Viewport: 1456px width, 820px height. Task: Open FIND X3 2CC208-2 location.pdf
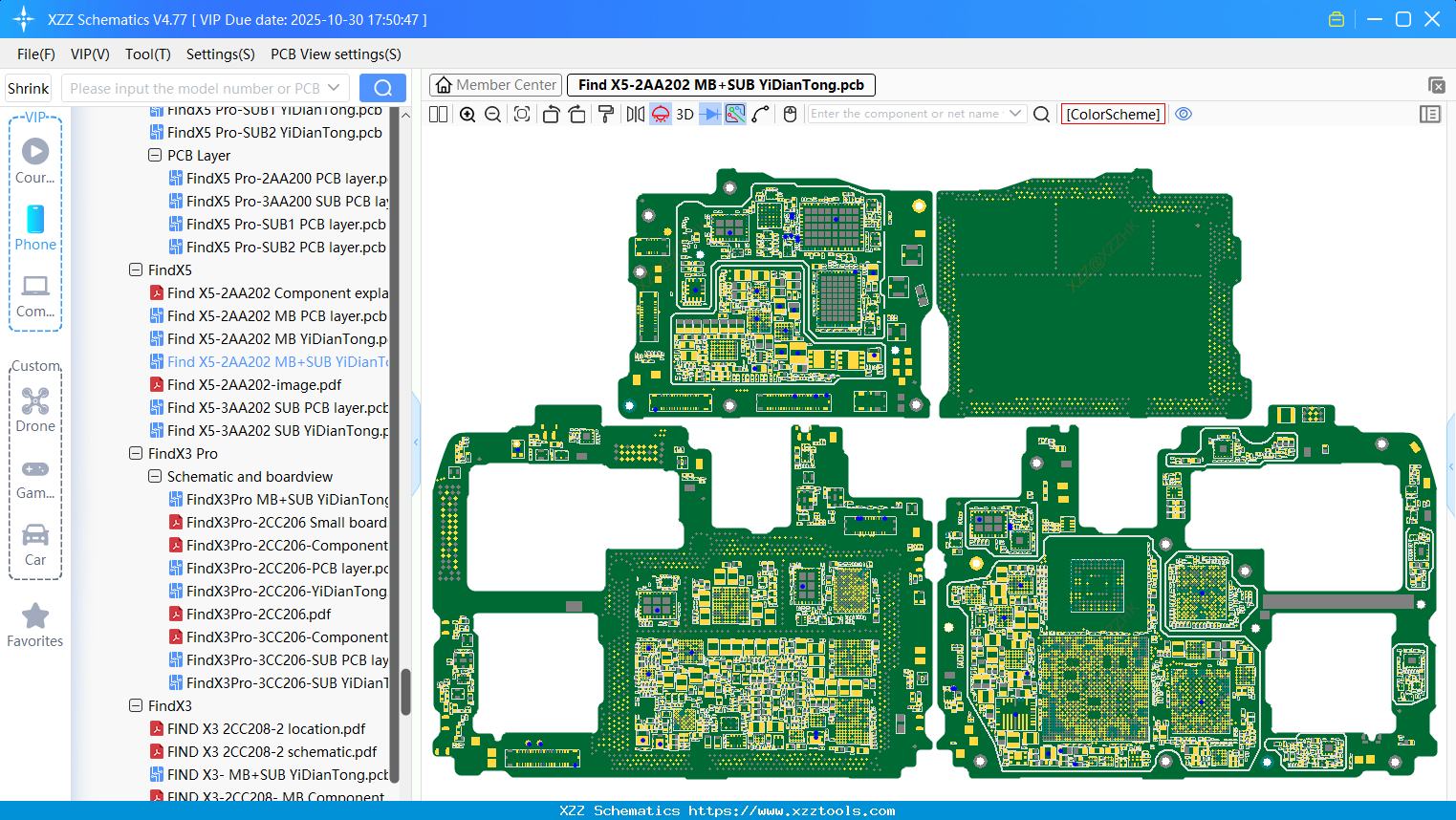click(257, 728)
